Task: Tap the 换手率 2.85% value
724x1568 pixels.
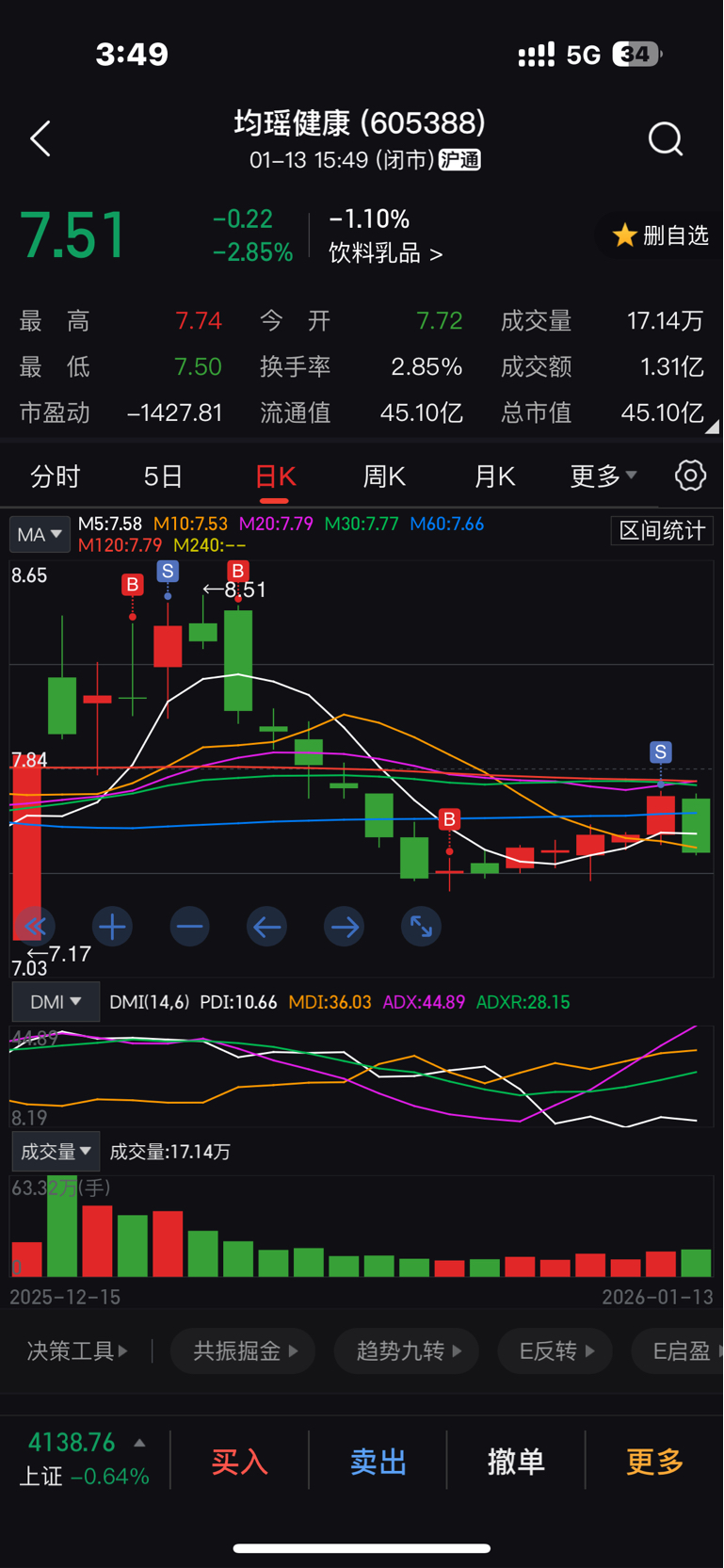Action: [426, 366]
